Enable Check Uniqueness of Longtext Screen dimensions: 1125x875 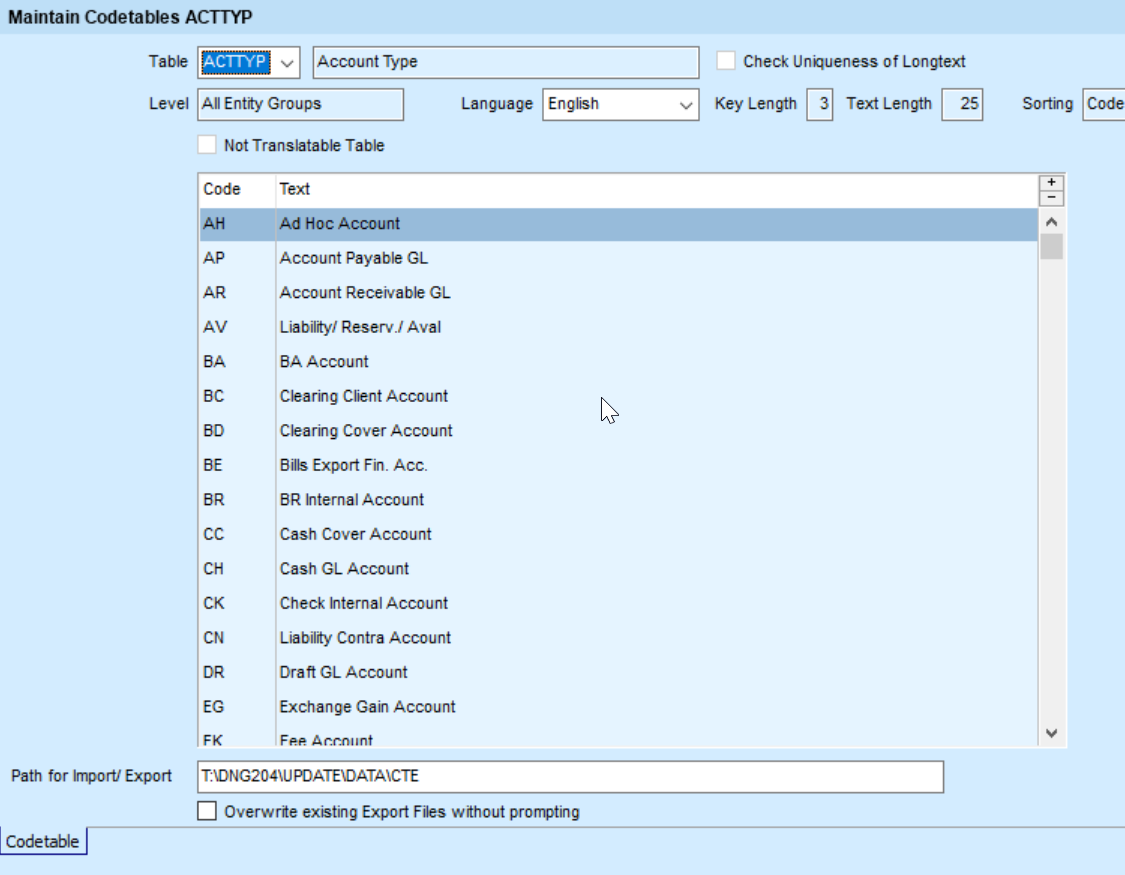pos(726,61)
